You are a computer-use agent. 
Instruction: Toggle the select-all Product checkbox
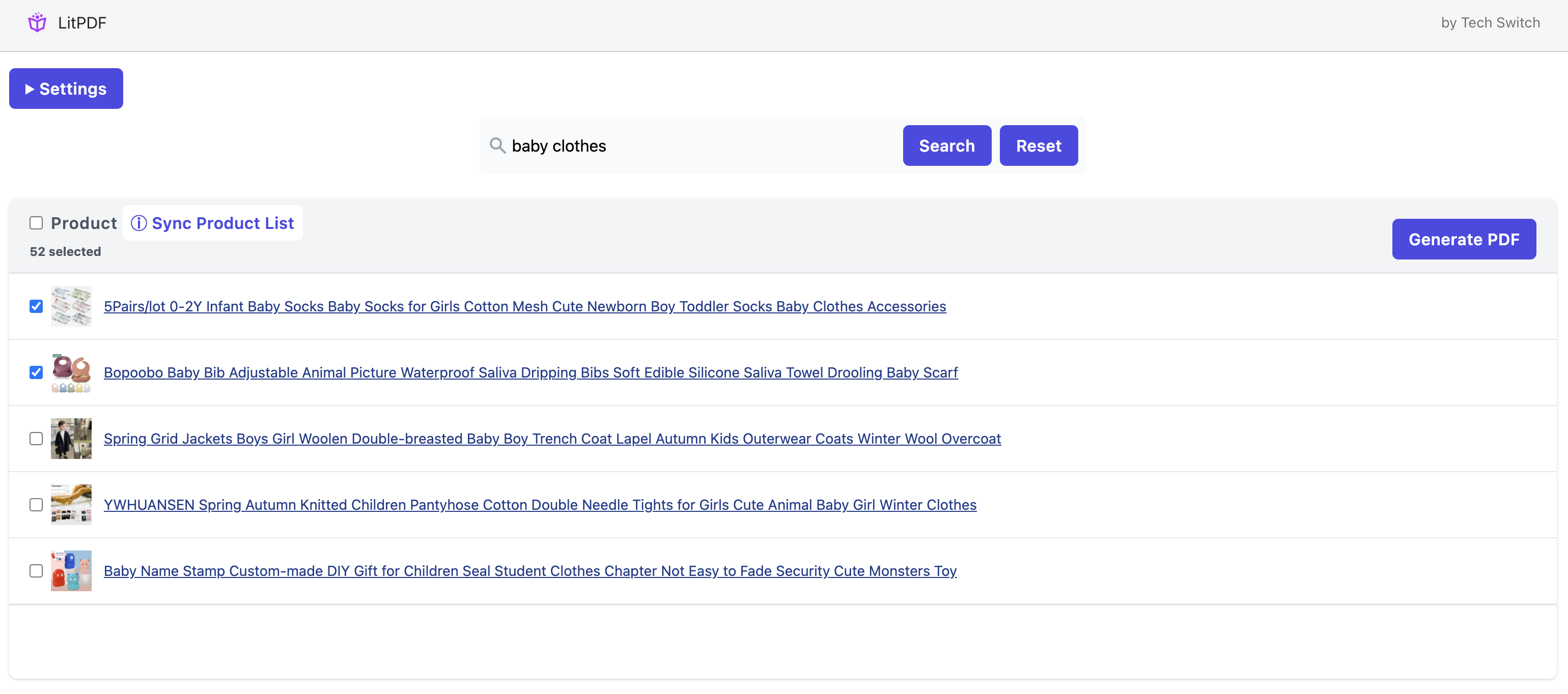37,223
